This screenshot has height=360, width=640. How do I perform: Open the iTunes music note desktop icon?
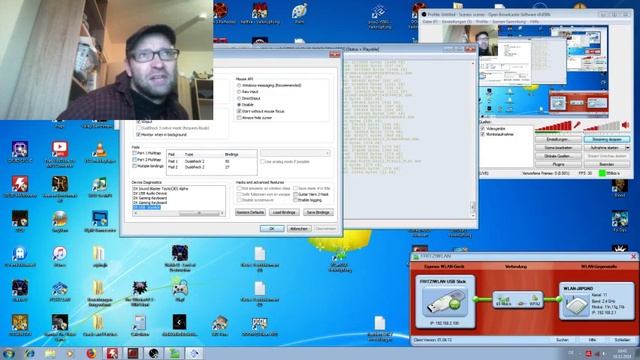(60, 254)
